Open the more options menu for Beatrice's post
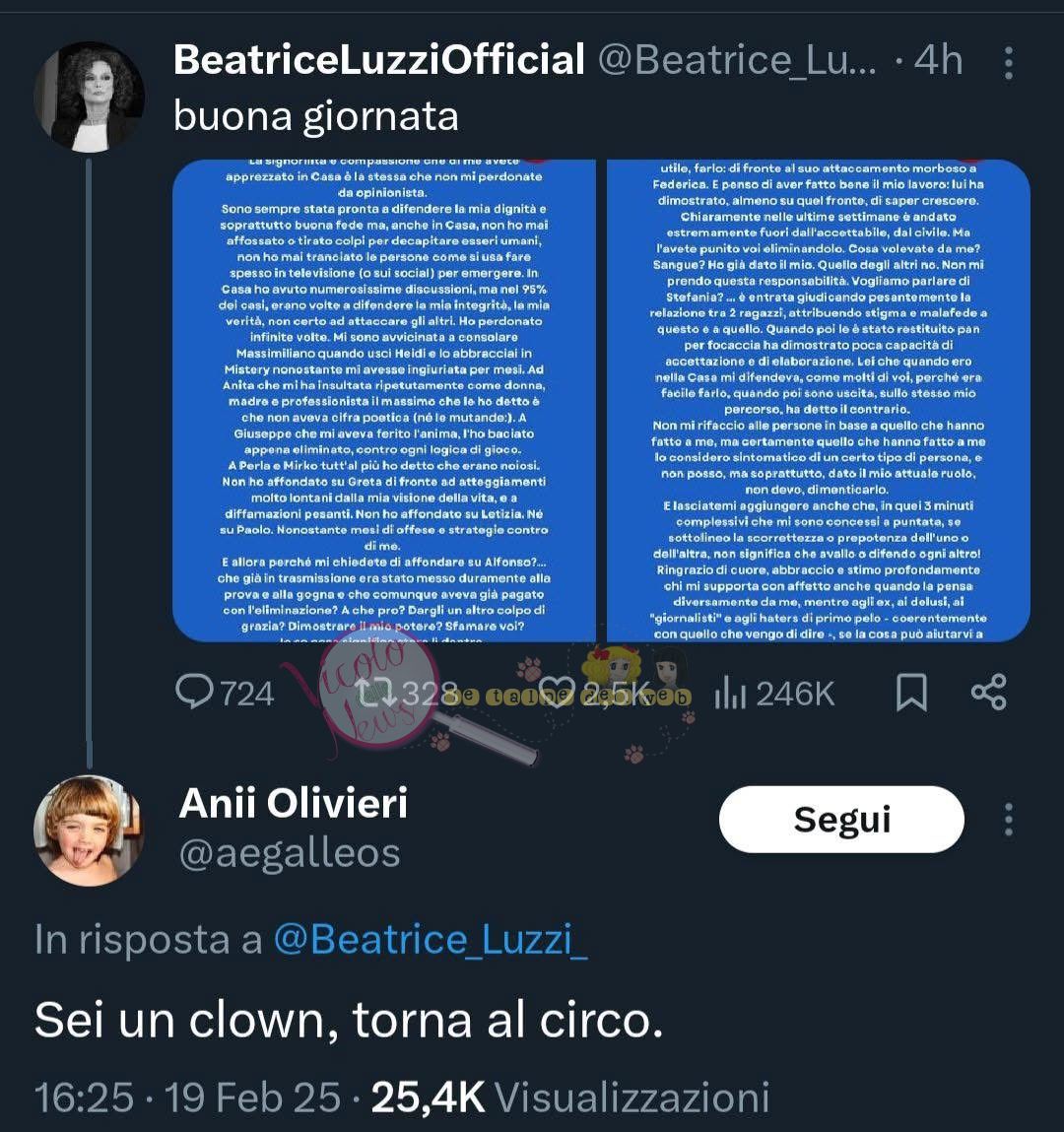The image size is (1064, 1132). point(1008,62)
